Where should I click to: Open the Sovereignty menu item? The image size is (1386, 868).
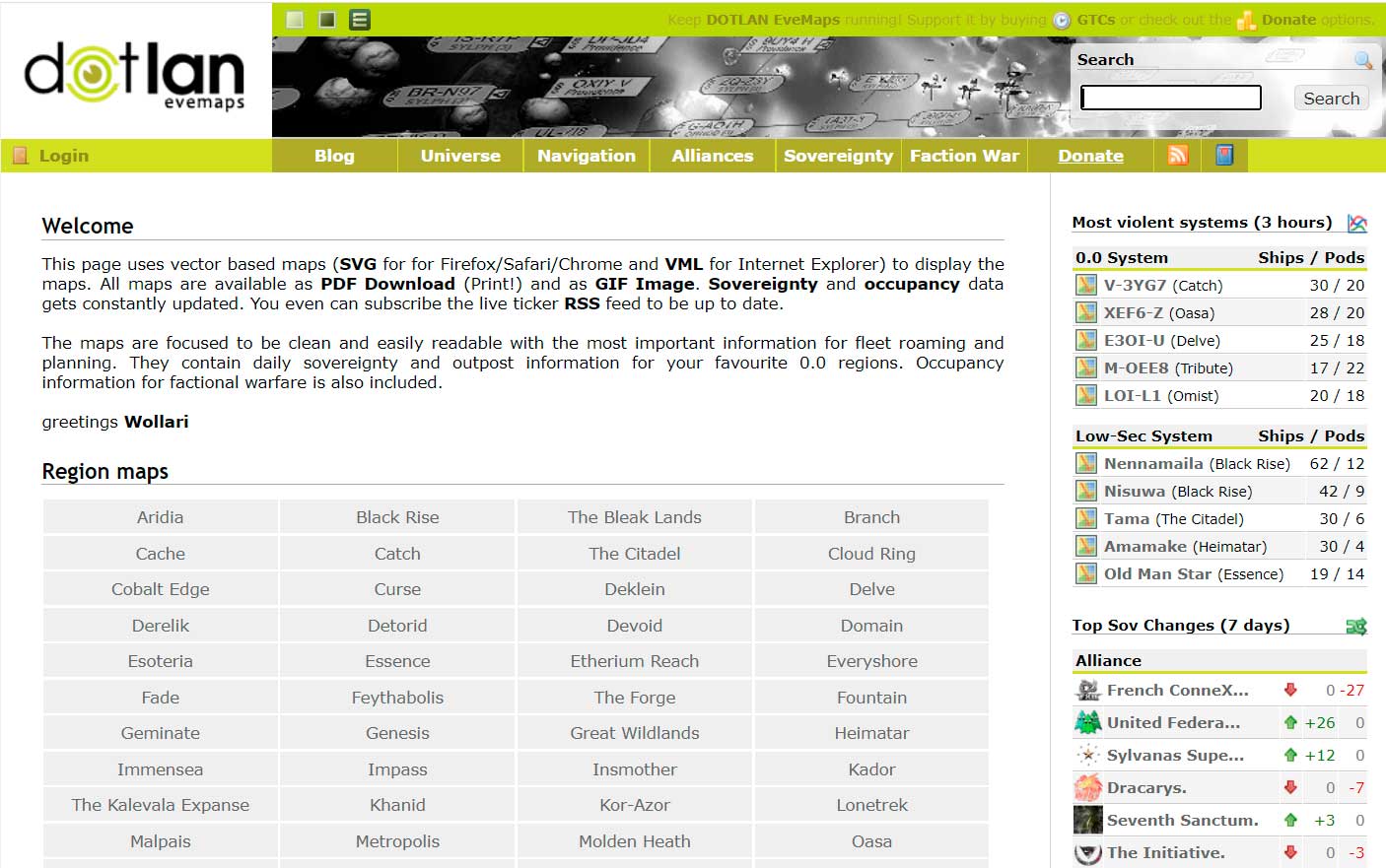[839, 156]
